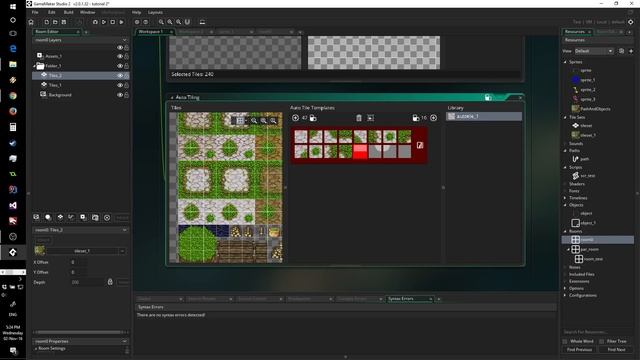Click the Find Next button
Screen dimensions: 640x360
616,350
